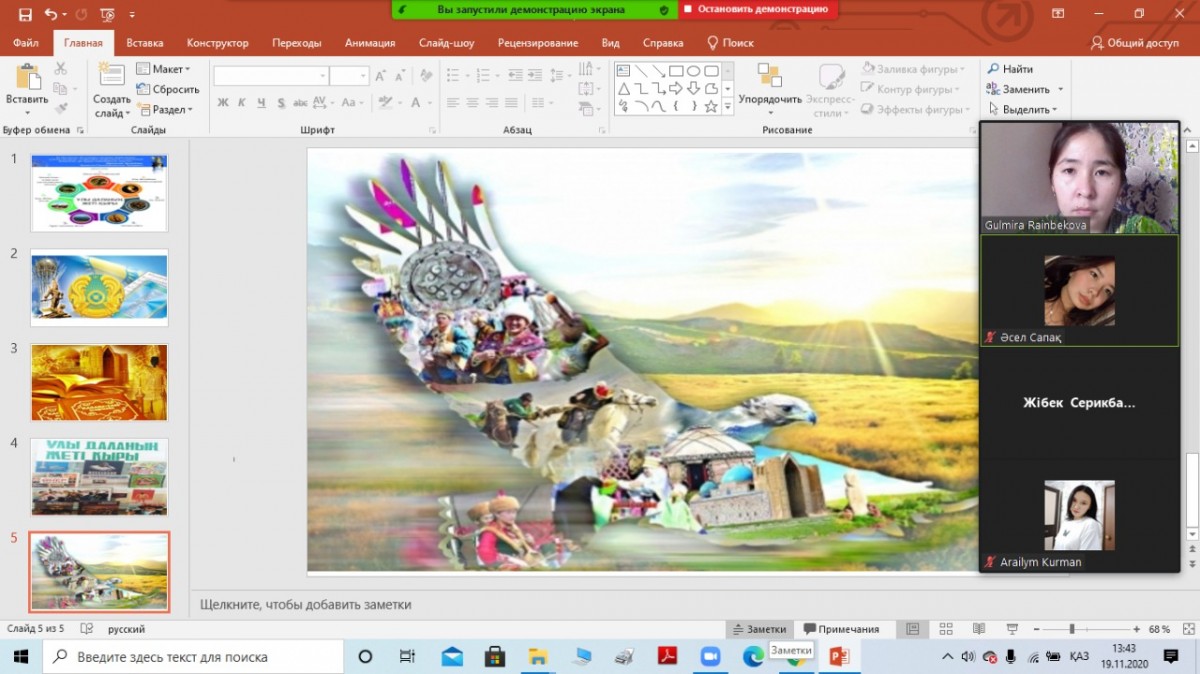Toggle the Примечания comments pane
The width and height of the screenshot is (1200, 674).
(x=841, y=629)
